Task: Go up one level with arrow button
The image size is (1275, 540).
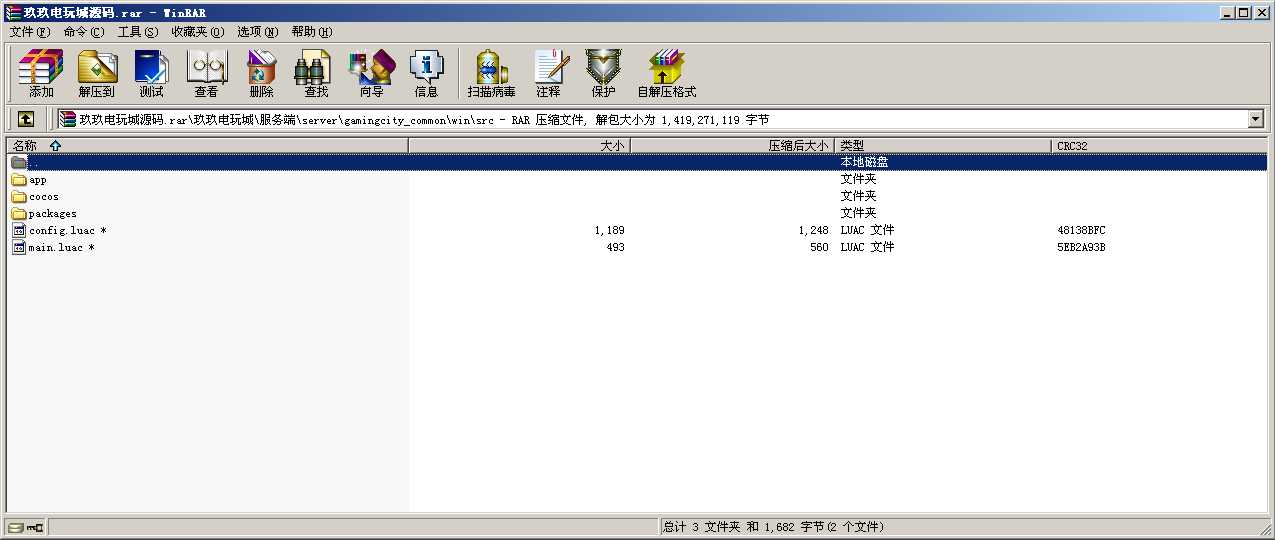Action: point(26,119)
